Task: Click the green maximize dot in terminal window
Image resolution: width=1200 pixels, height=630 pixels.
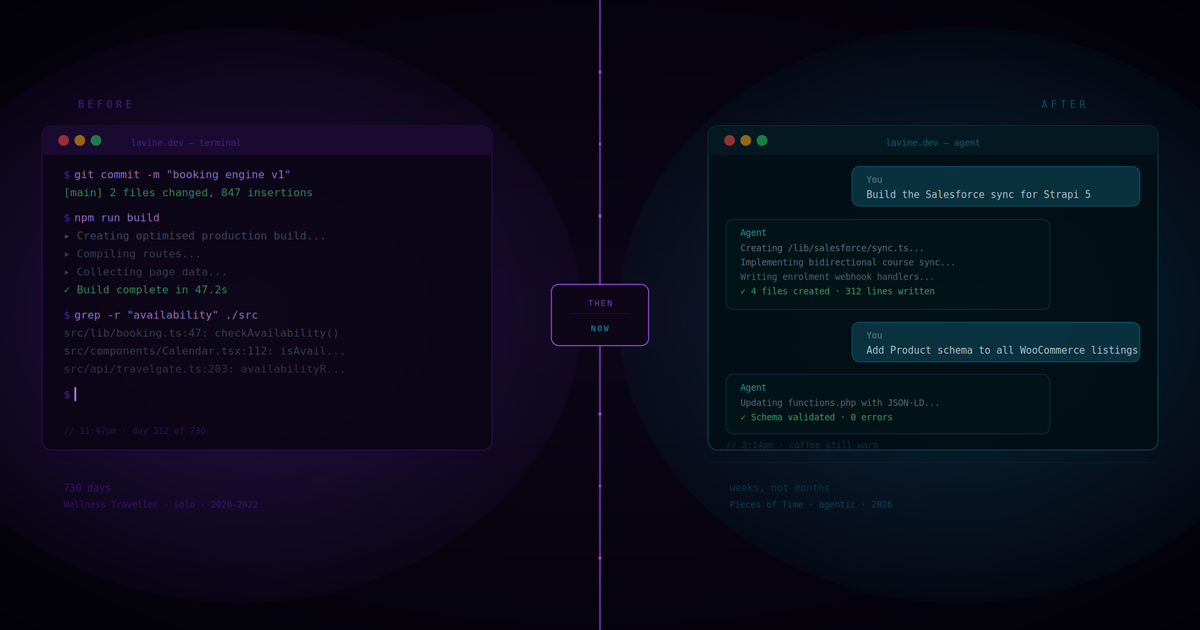Action: coord(96,140)
